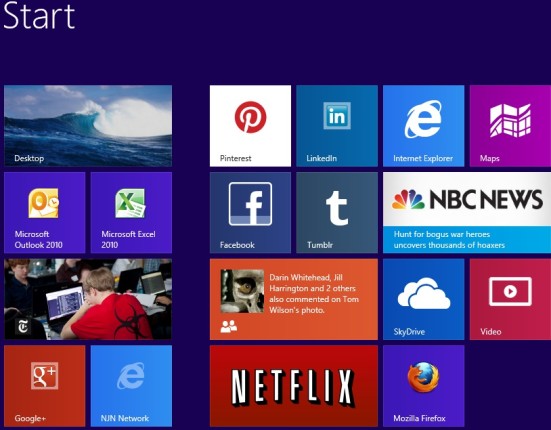Open the Video tile

[510, 299]
